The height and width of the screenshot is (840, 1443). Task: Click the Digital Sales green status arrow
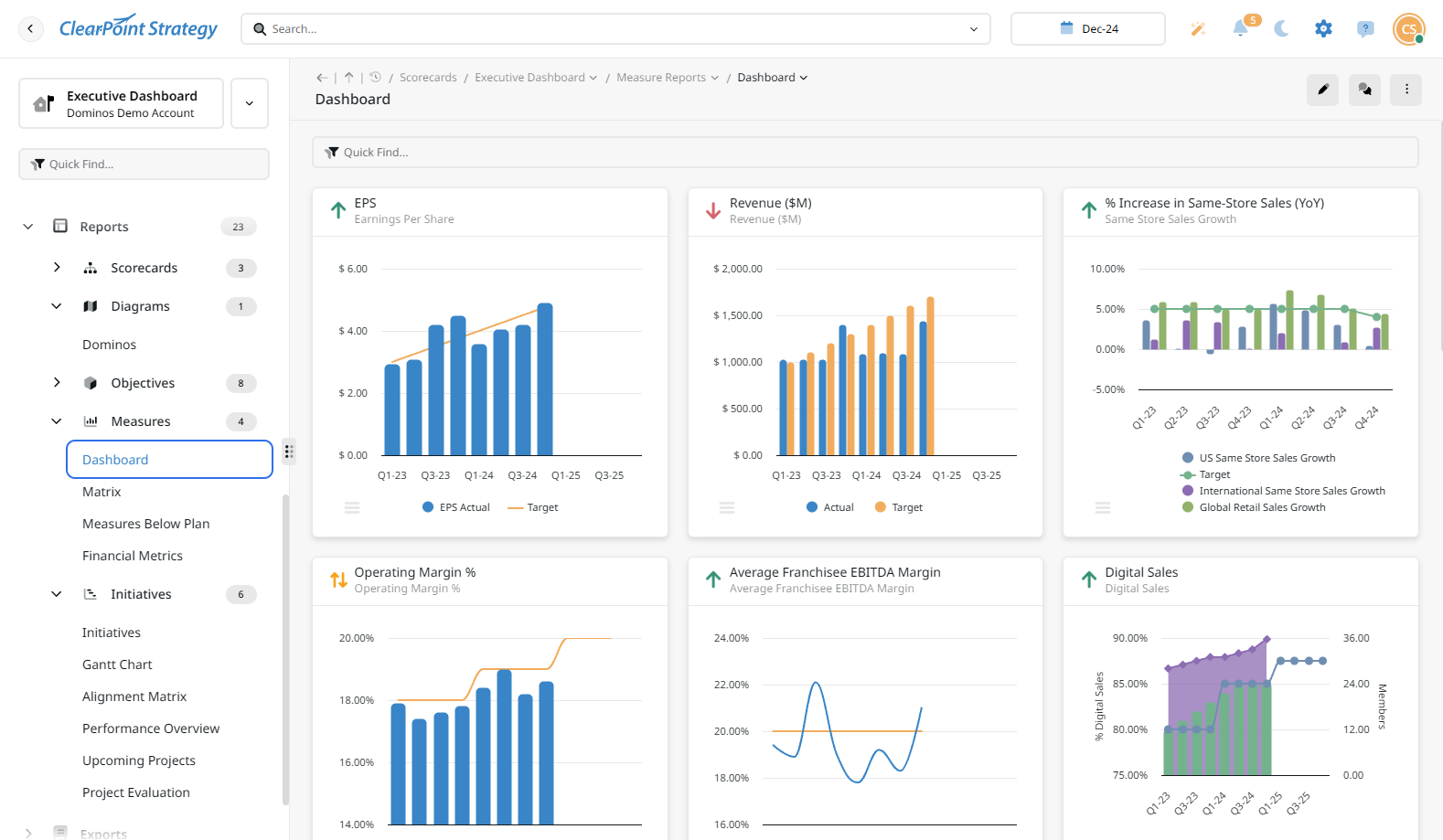(1089, 580)
